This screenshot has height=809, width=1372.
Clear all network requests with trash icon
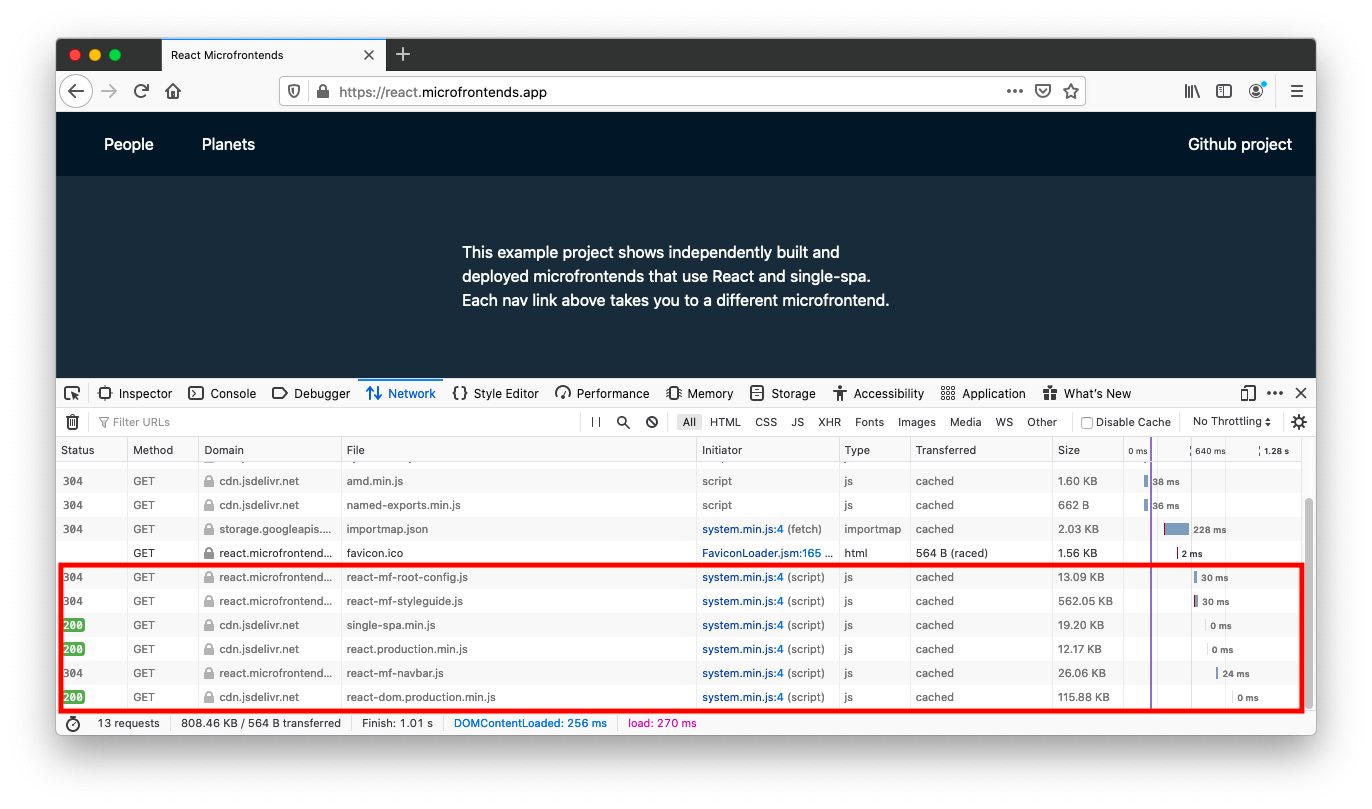(x=71, y=421)
